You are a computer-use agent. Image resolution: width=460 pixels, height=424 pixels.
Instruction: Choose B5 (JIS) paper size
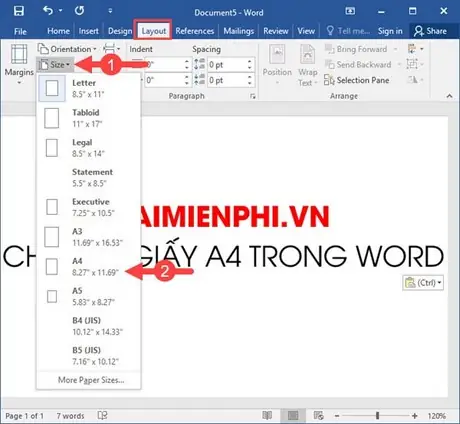pyautogui.click(x=89, y=355)
